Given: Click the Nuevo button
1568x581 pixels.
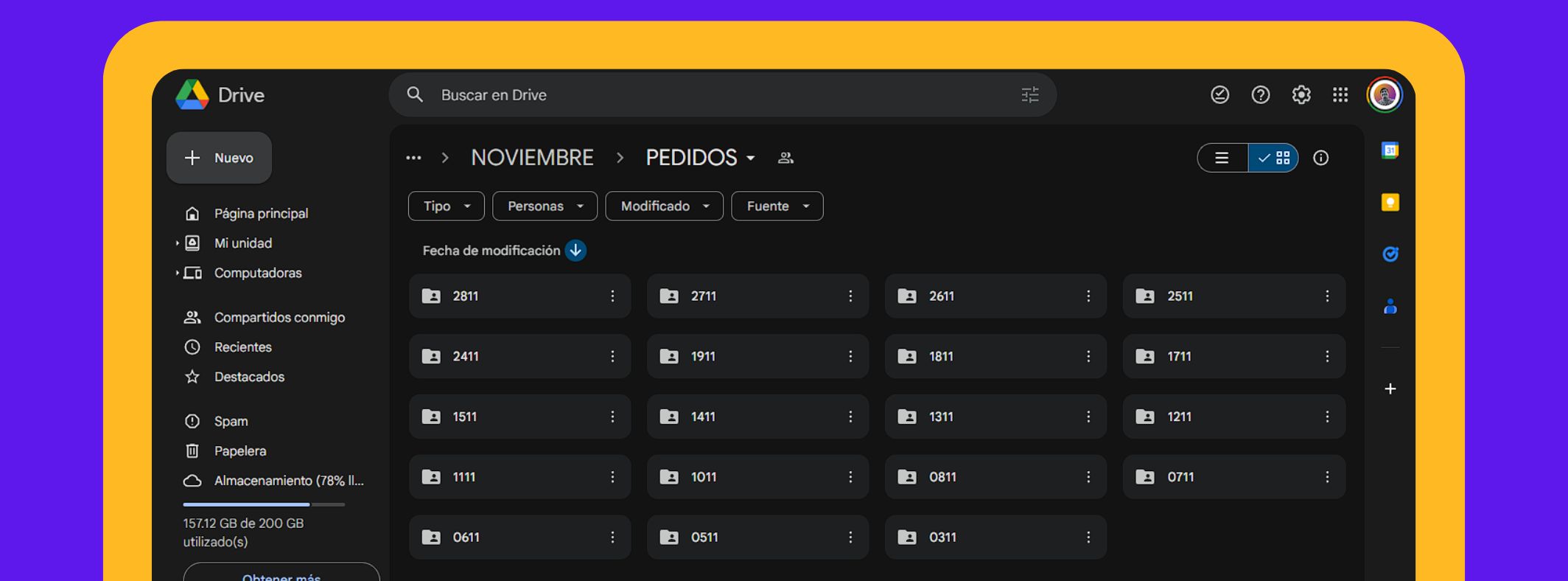Looking at the screenshot, I should (219, 158).
